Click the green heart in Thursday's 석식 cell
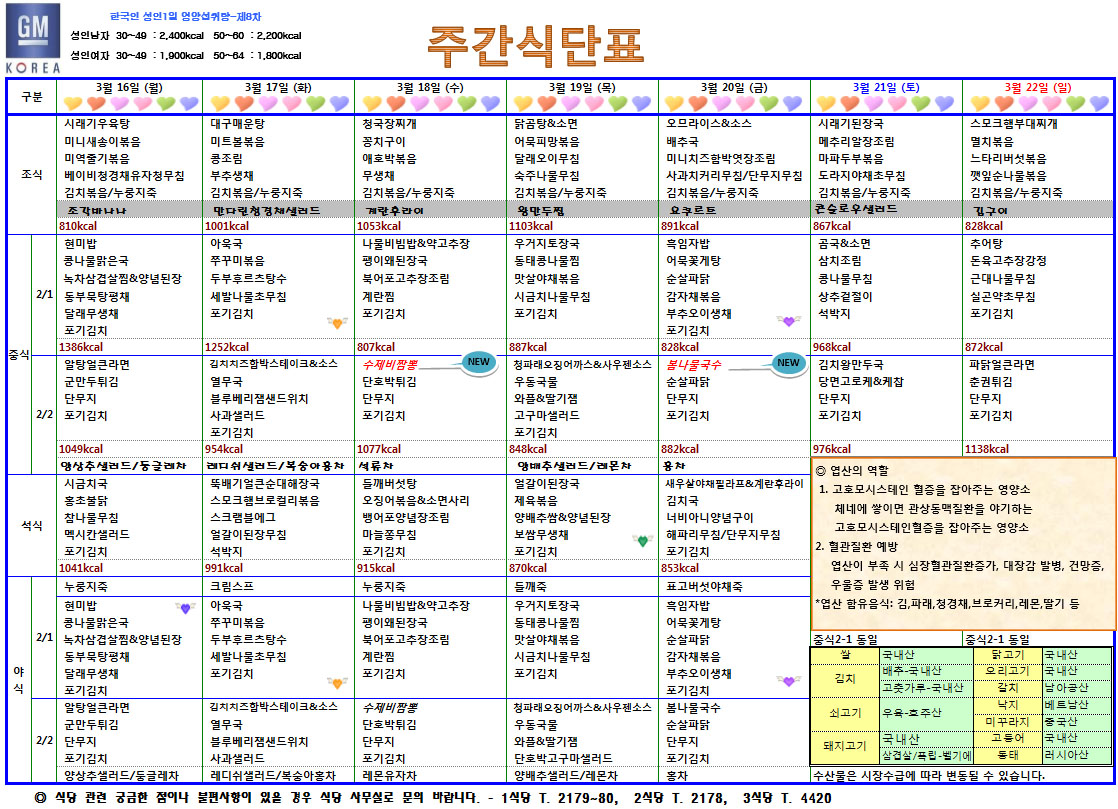The height and width of the screenshot is (809, 1118). (642, 541)
